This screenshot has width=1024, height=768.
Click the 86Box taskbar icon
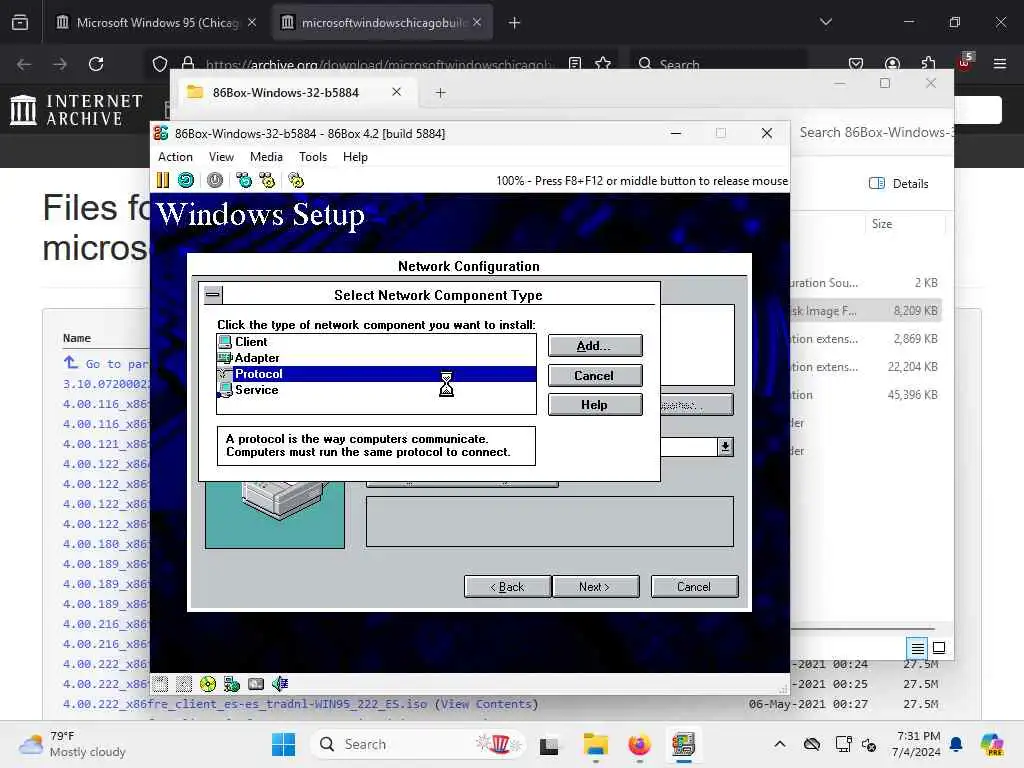pyautogui.click(x=684, y=744)
